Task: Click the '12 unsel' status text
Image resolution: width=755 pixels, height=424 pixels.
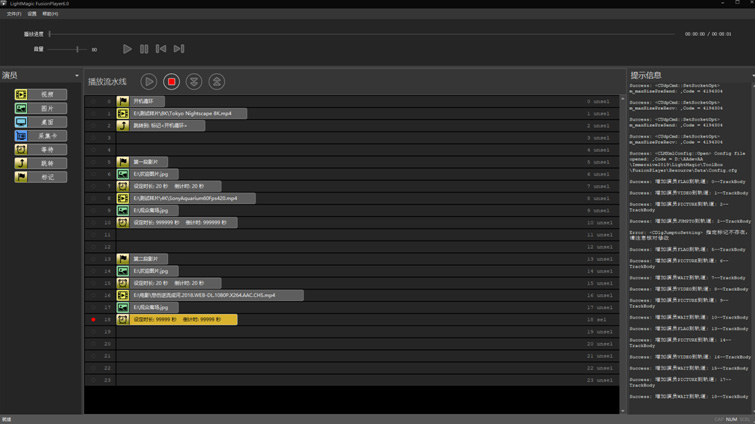Action: pos(599,247)
